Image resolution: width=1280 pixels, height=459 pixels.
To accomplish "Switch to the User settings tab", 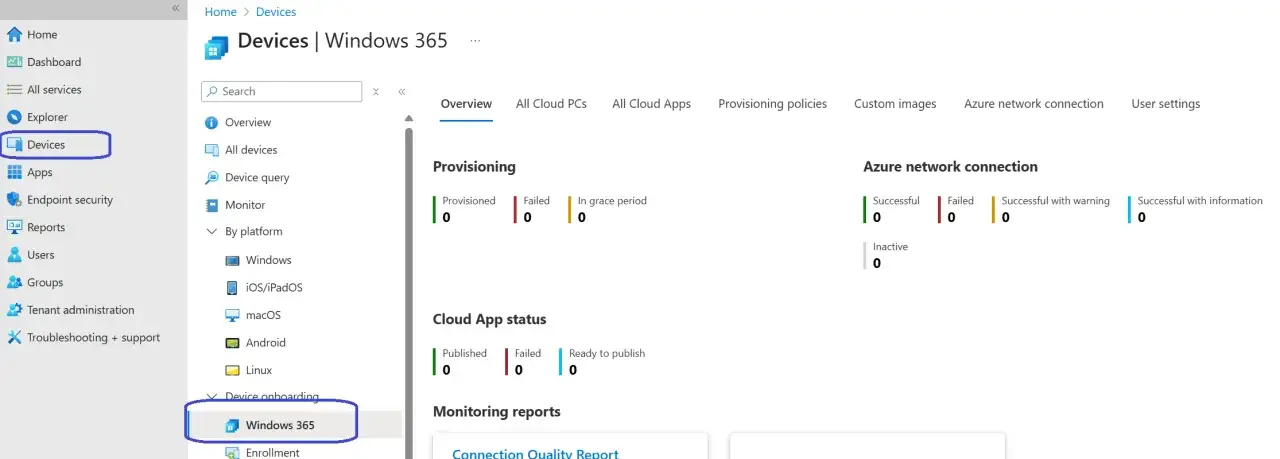I will pyautogui.click(x=1165, y=104).
